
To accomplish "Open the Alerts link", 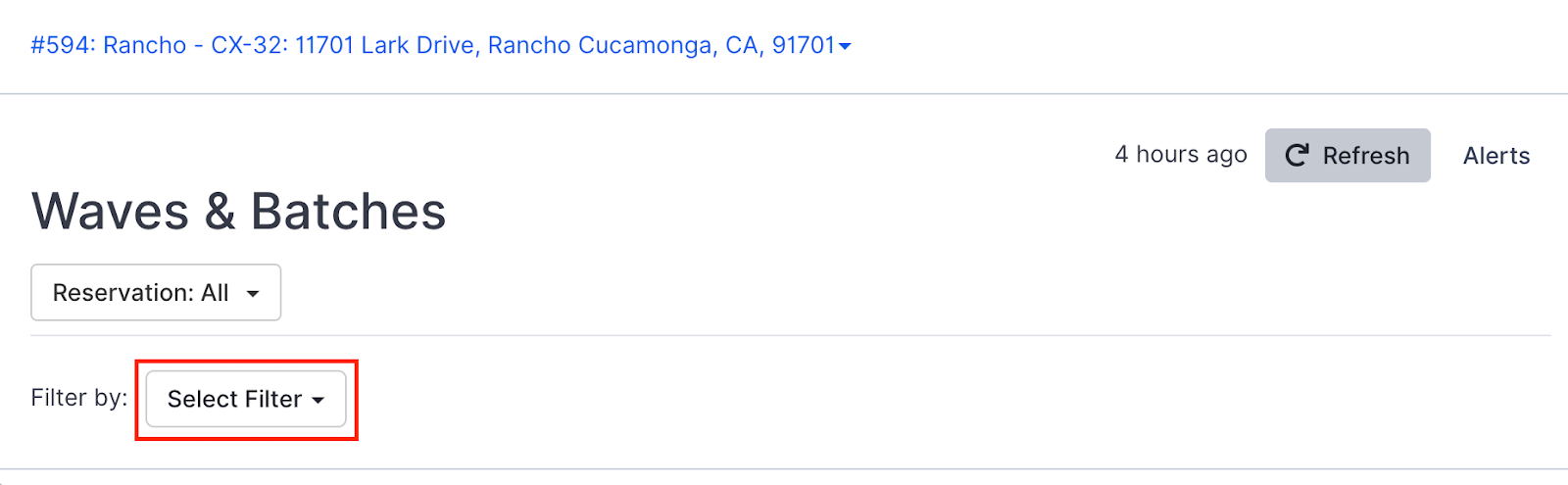I will pos(1495,156).
